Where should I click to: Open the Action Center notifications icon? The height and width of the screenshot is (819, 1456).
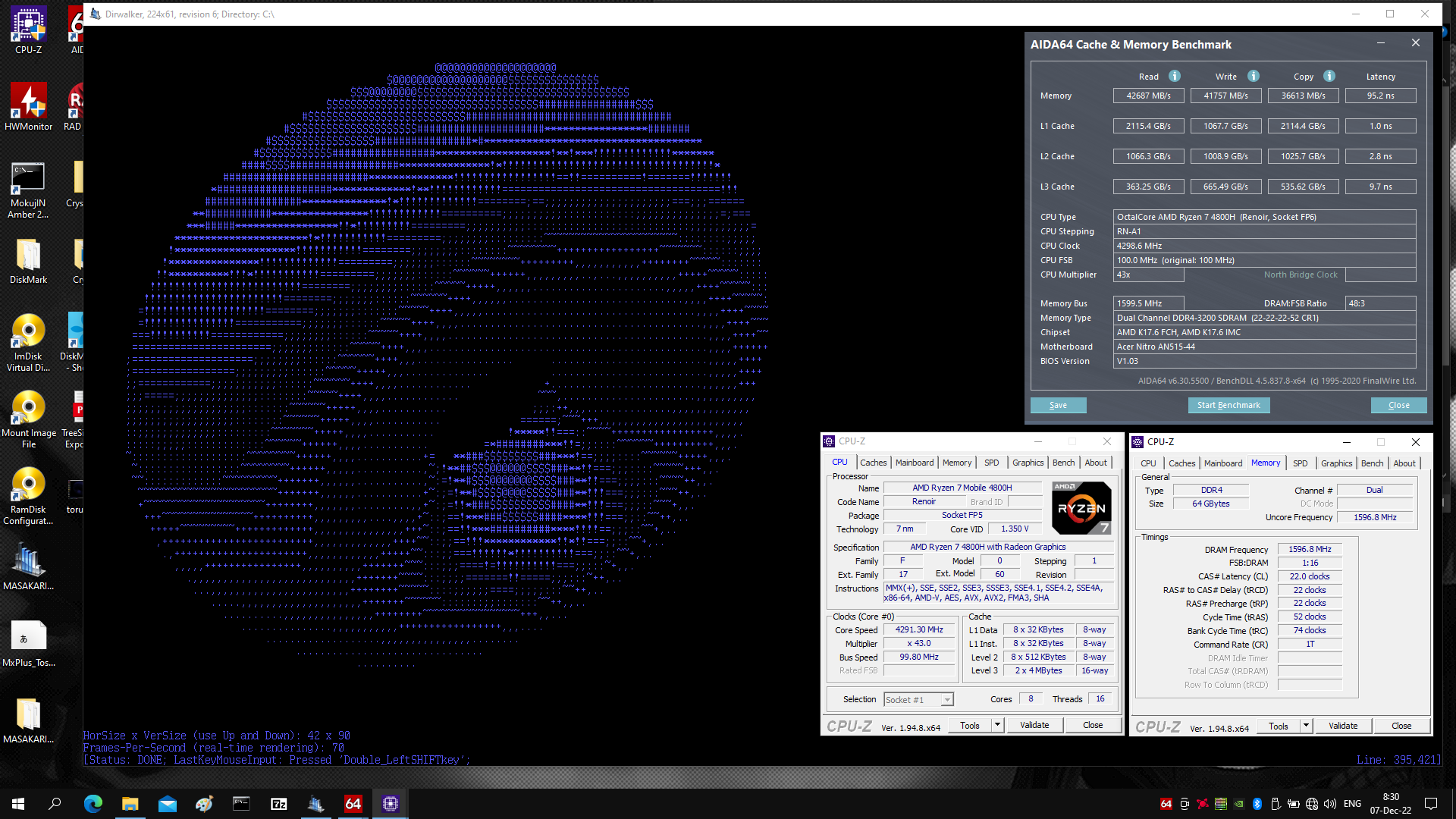click(x=1431, y=804)
